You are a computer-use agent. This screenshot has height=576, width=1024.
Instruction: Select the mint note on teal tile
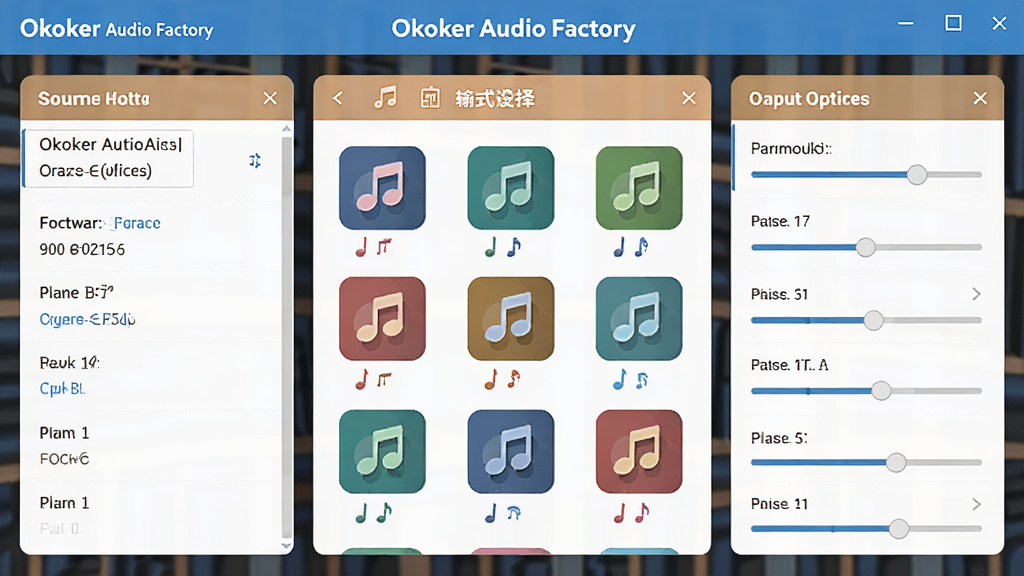[x=511, y=188]
